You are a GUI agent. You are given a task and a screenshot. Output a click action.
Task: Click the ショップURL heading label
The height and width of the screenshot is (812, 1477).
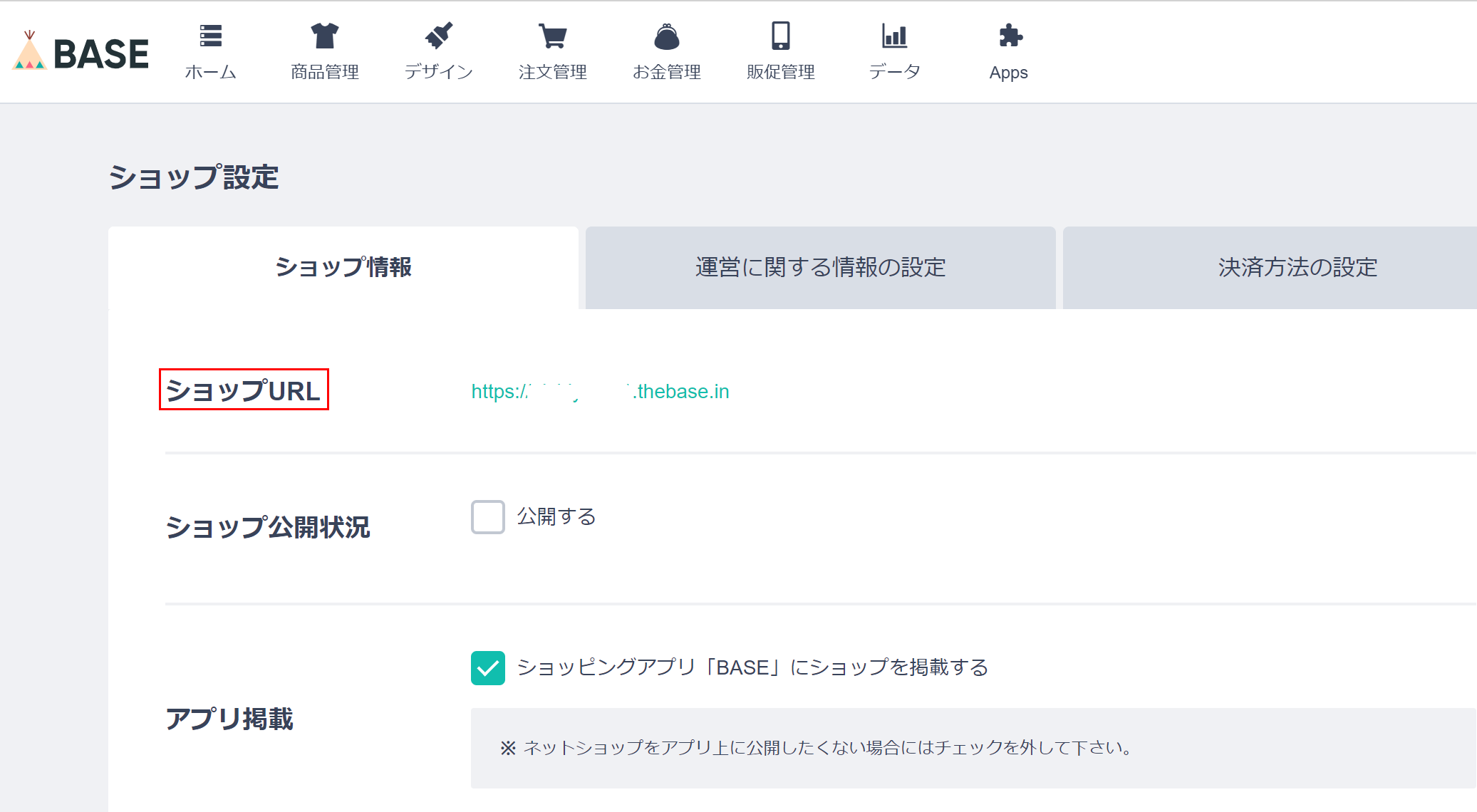coord(243,390)
